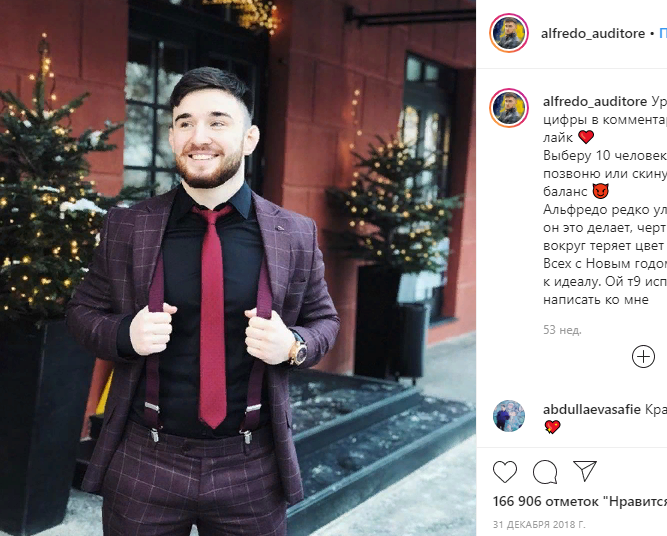Viewport: 667px width, 536px height.
Task: Click the "53 нед." caption timestamp
Action: 562,330
